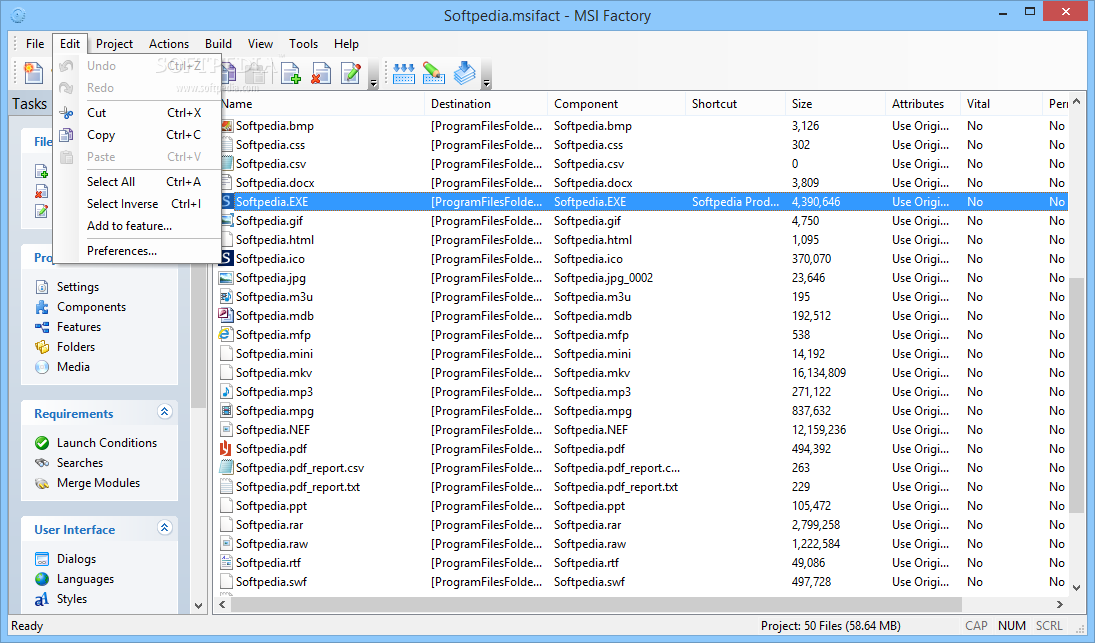Sort by the Destination column header
The image size is (1095, 643).
tap(486, 103)
